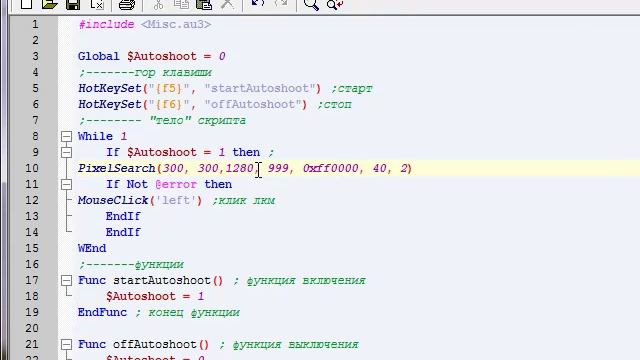The image size is (640, 360).
Task: Click the PixelSearch function name
Action: click(x=117, y=168)
